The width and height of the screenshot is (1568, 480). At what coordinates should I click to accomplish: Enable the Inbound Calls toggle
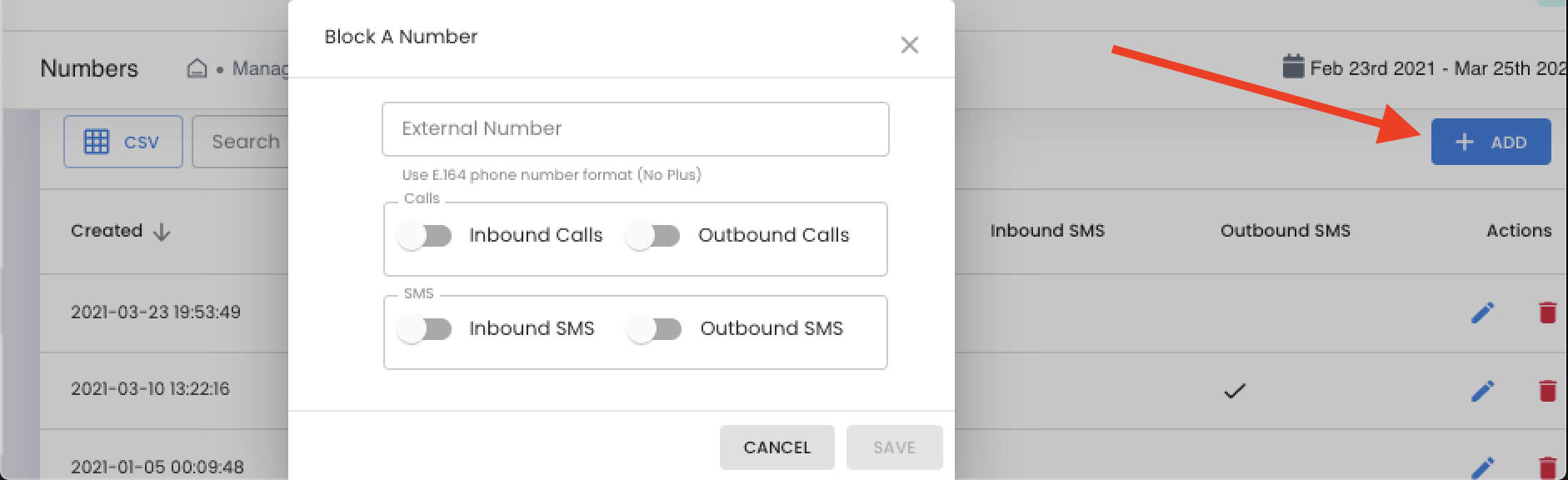tap(425, 236)
